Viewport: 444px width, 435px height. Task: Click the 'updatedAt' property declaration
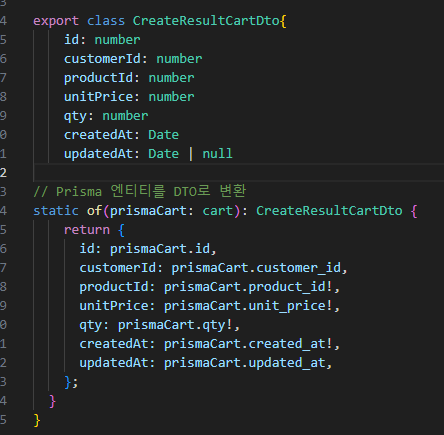click(98, 154)
